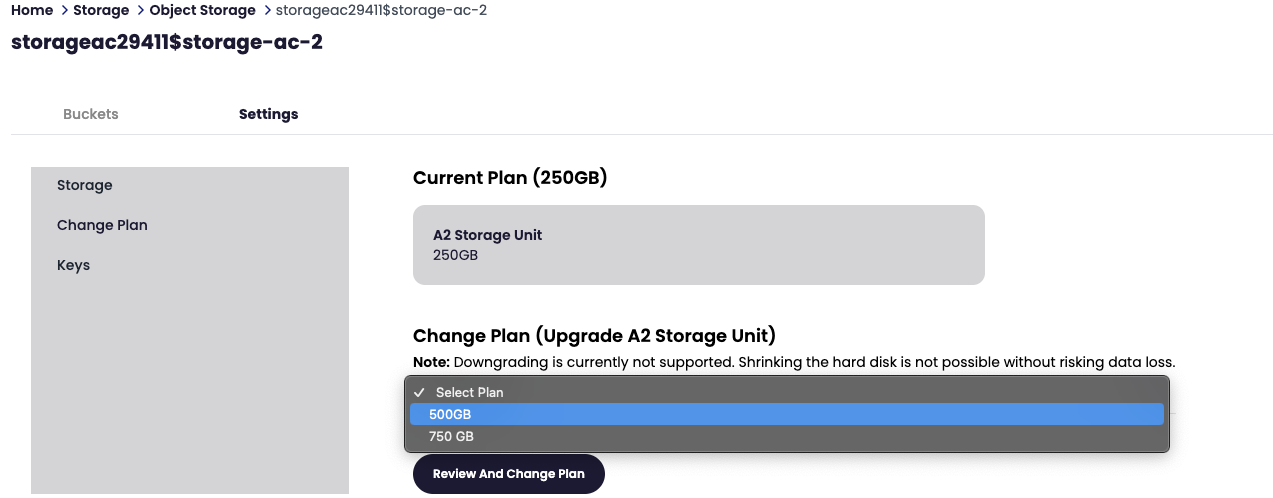
Task: Click the chevron after Object Storage breadcrumb
Action: (x=266, y=10)
